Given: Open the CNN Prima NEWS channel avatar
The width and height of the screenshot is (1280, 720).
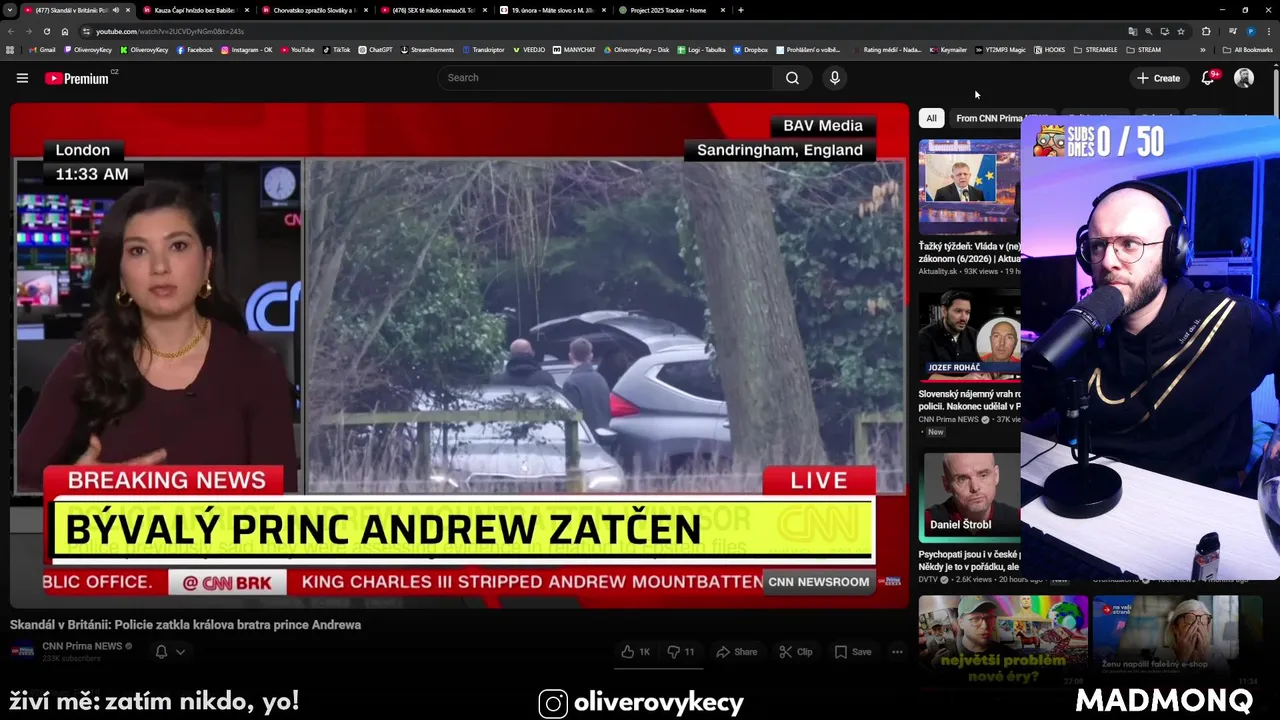Looking at the screenshot, I should pyautogui.click(x=22, y=651).
